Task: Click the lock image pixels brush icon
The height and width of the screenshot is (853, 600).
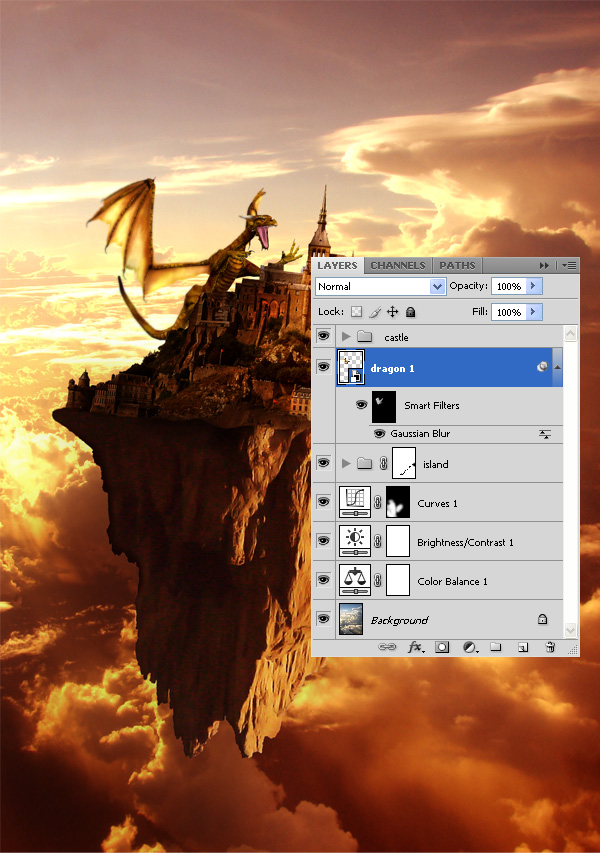Action: coord(375,312)
